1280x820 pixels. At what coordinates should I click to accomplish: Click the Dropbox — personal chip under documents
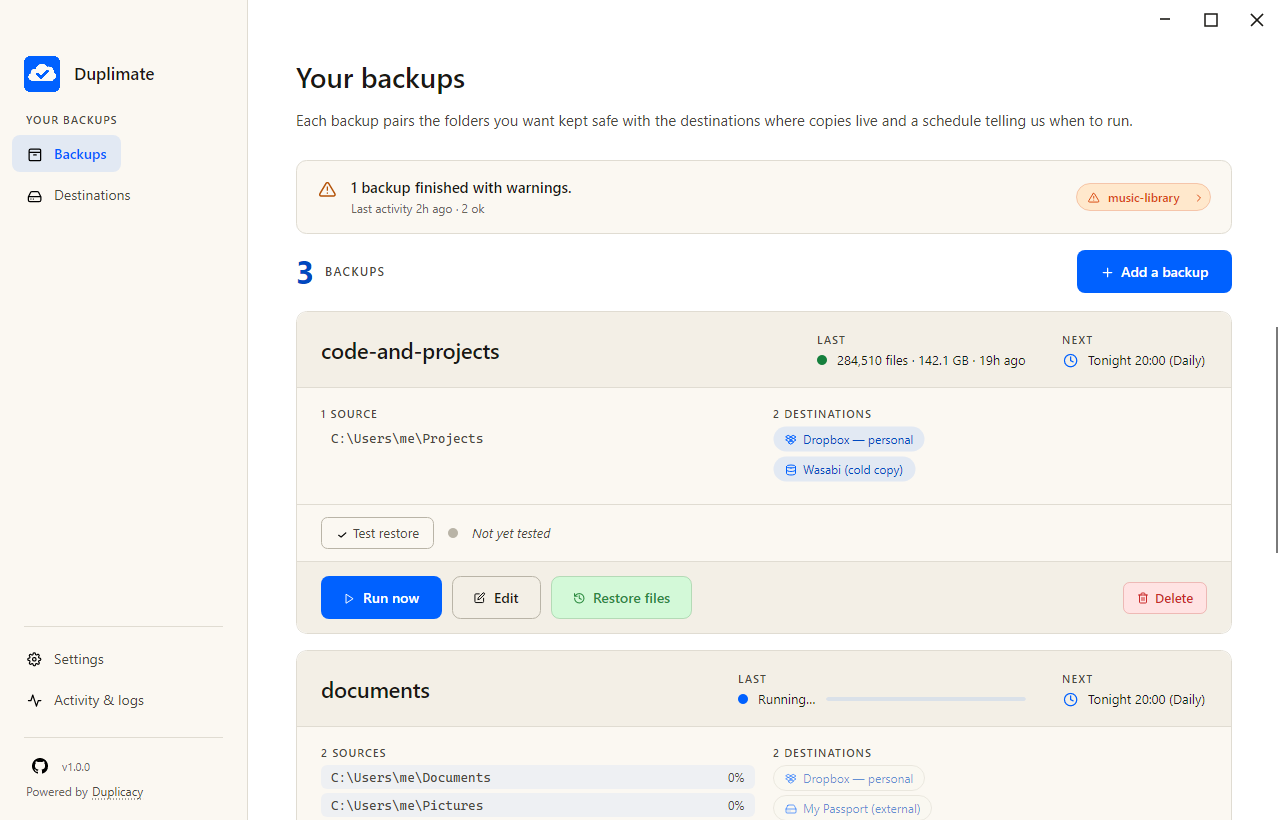(848, 778)
